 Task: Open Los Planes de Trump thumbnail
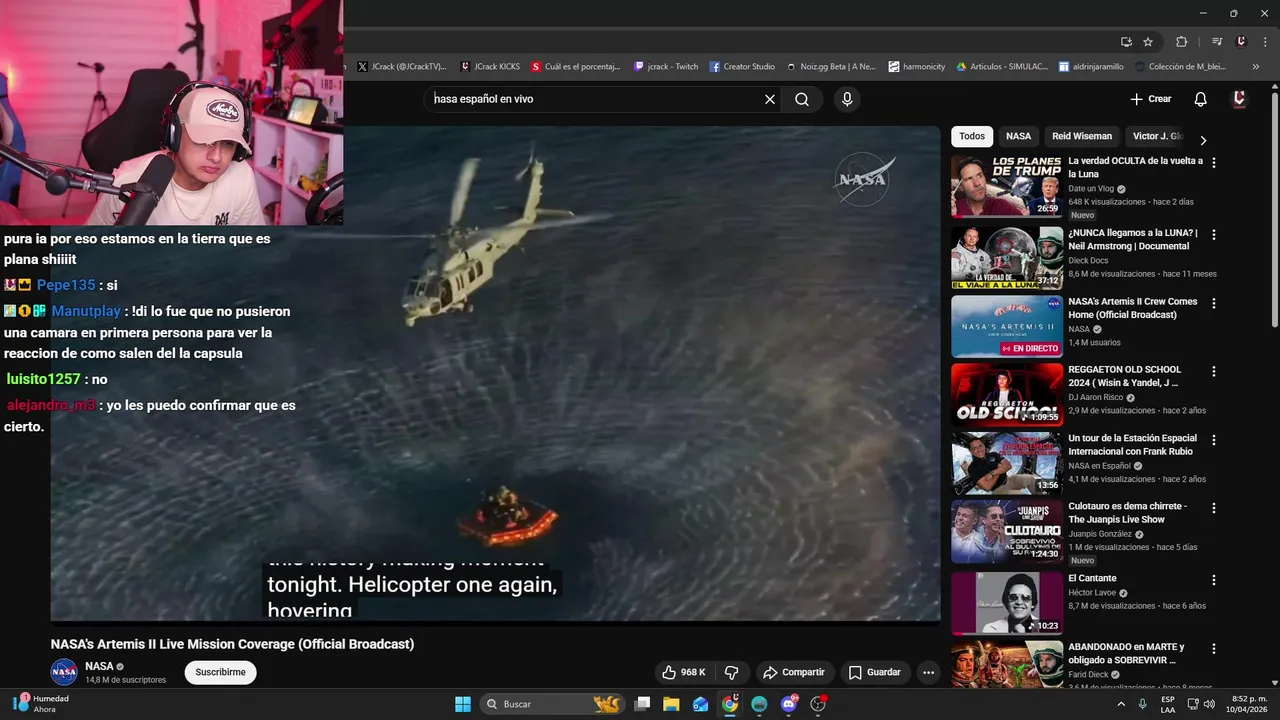tap(1007, 186)
